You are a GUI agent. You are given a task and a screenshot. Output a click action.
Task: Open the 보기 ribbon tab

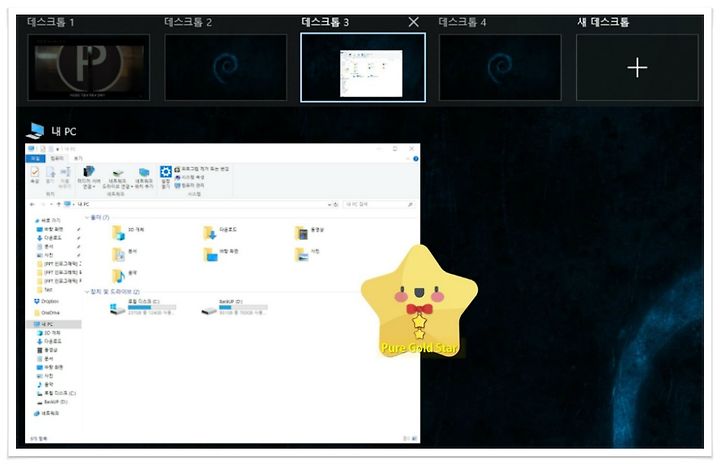78,158
